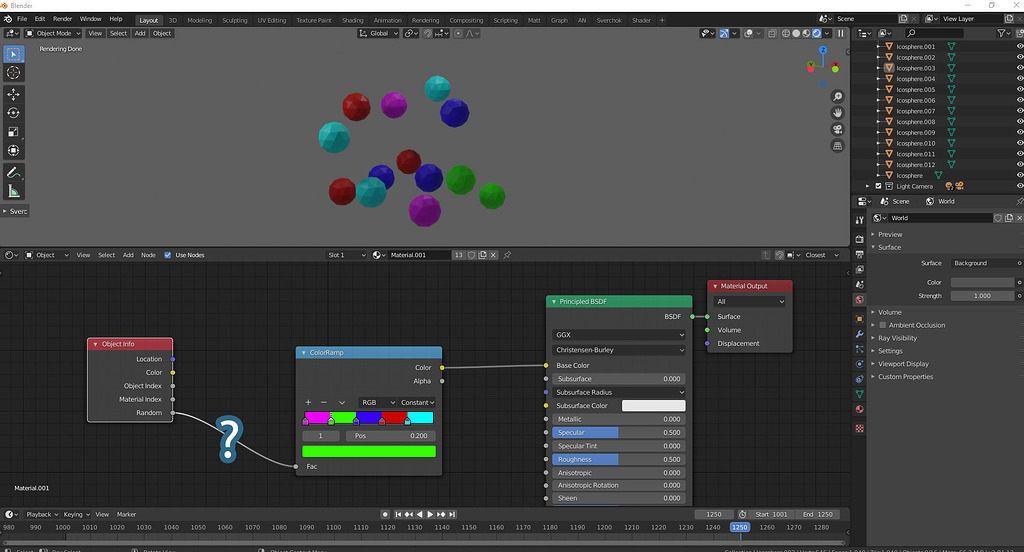Choose the Move tool
The height and width of the screenshot is (552, 1024).
pos(13,95)
